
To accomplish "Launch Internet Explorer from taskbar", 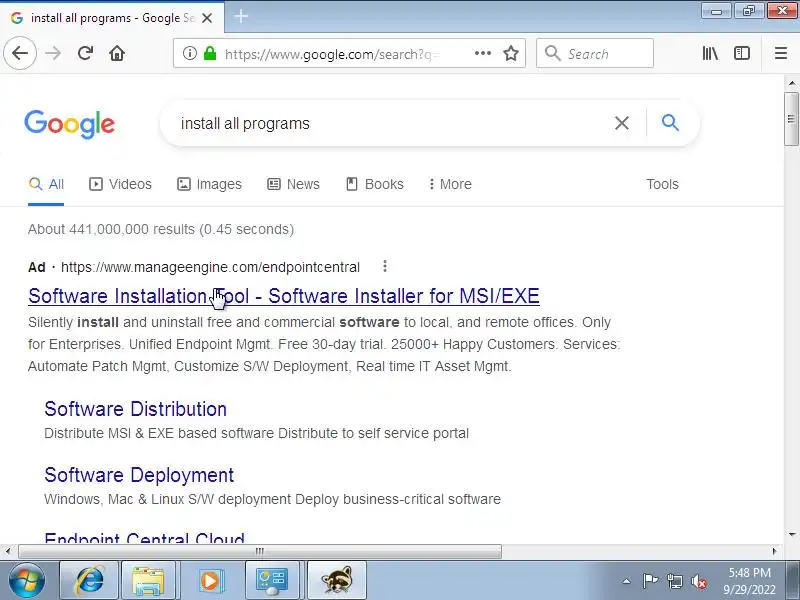I will pos(90,581).
